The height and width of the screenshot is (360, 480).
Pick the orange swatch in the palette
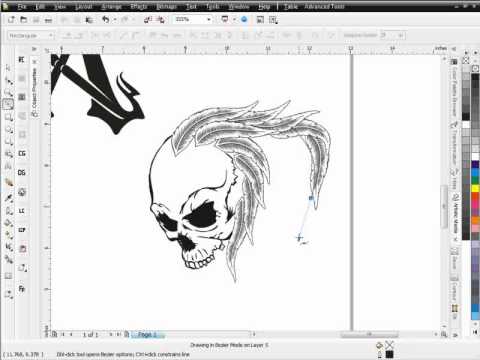tap(475, 221)
